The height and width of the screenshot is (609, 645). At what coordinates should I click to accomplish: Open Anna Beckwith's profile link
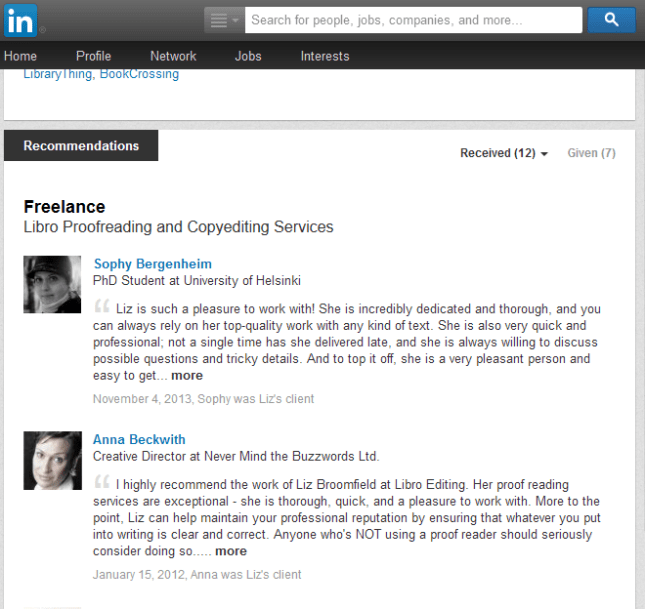point(139,439)
